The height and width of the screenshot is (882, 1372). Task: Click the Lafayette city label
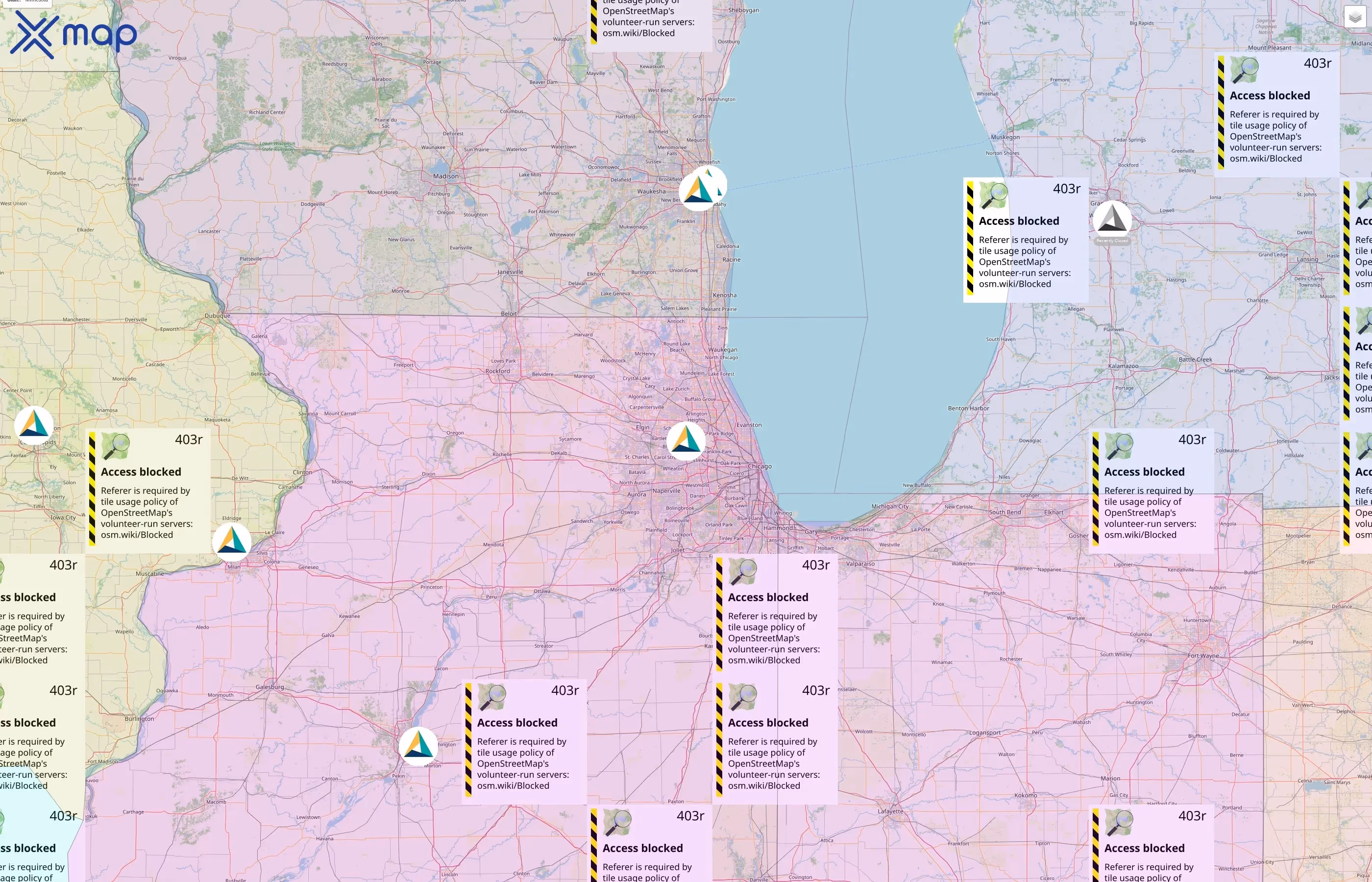coord(890,811)
